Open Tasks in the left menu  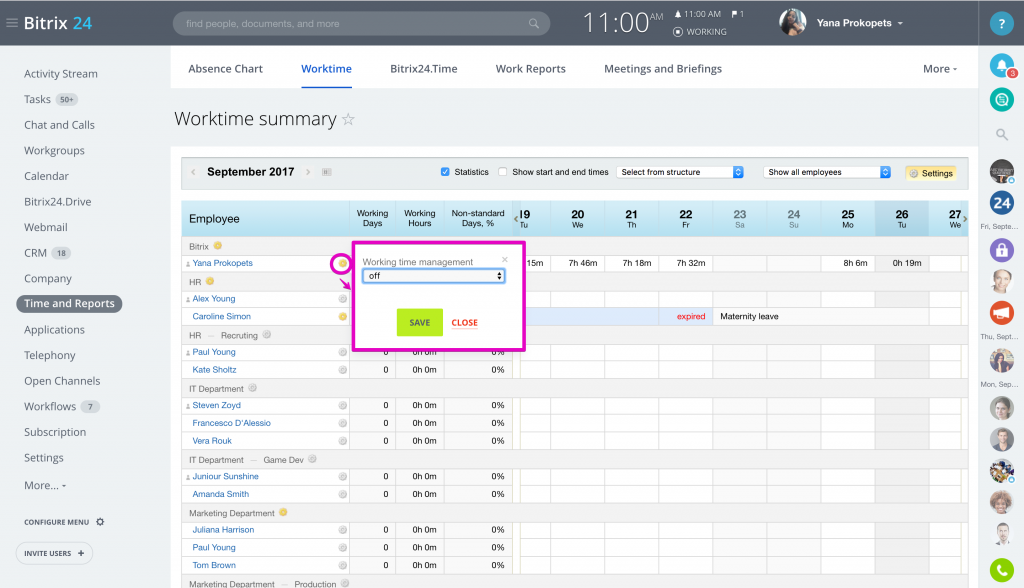coord(37,99)
